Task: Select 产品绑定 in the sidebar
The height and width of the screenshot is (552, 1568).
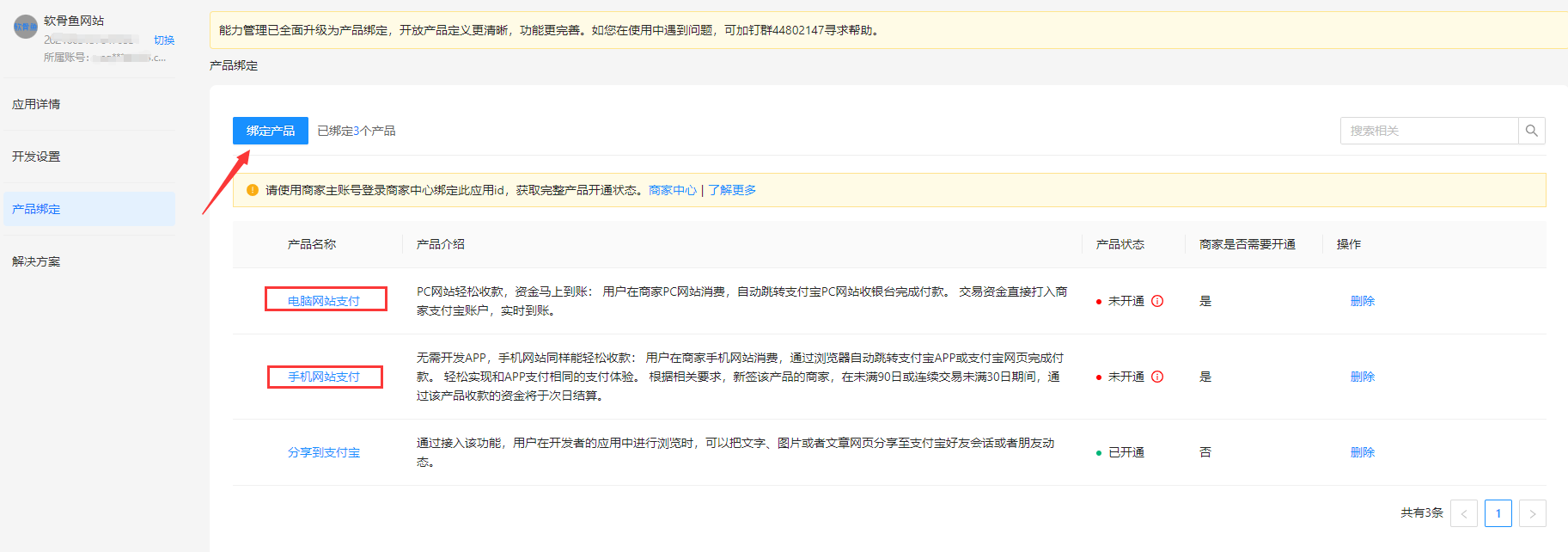Action: 89,209
